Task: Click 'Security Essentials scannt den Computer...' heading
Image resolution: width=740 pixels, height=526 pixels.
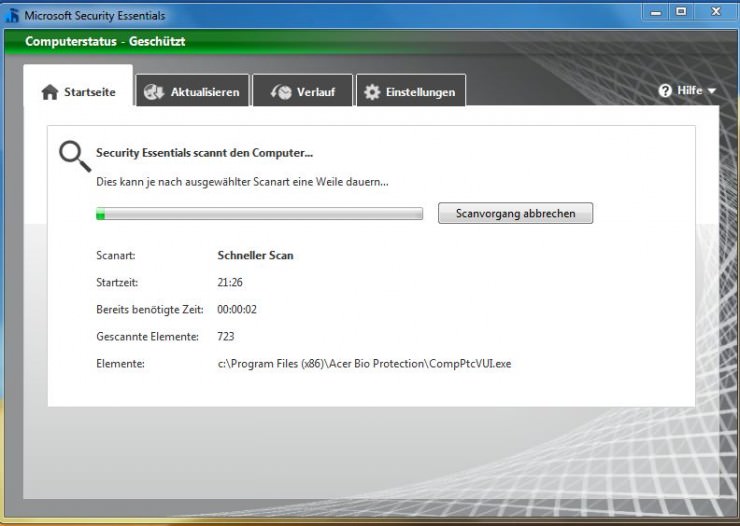Action: click(204, 153)
